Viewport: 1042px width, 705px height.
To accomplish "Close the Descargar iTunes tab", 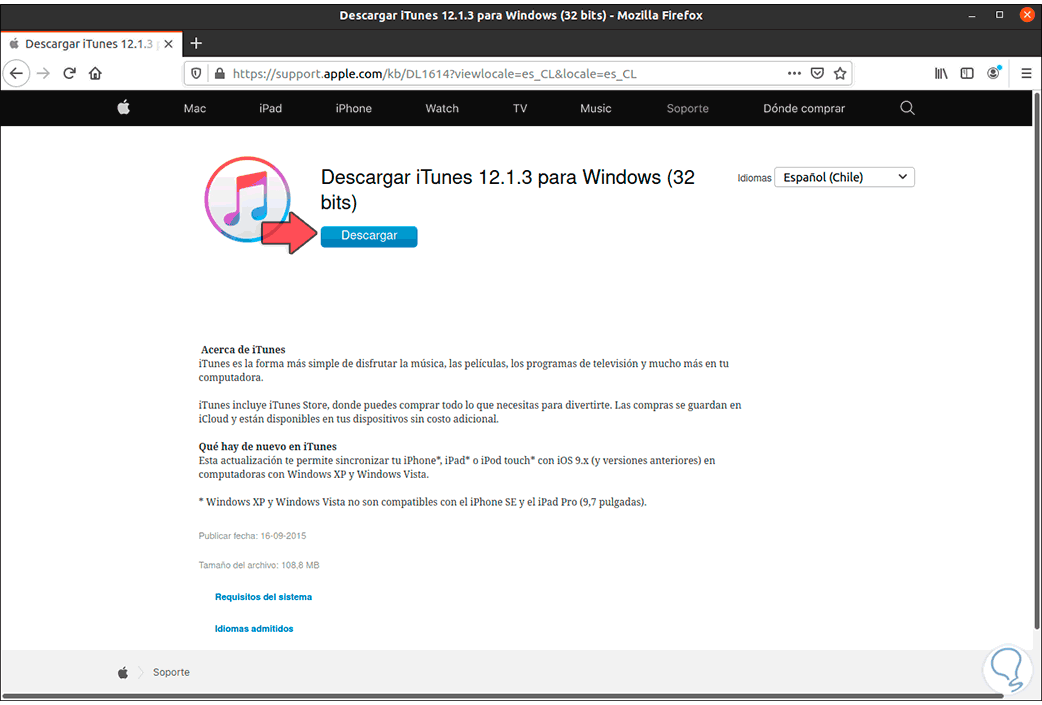I will point(169,44).
